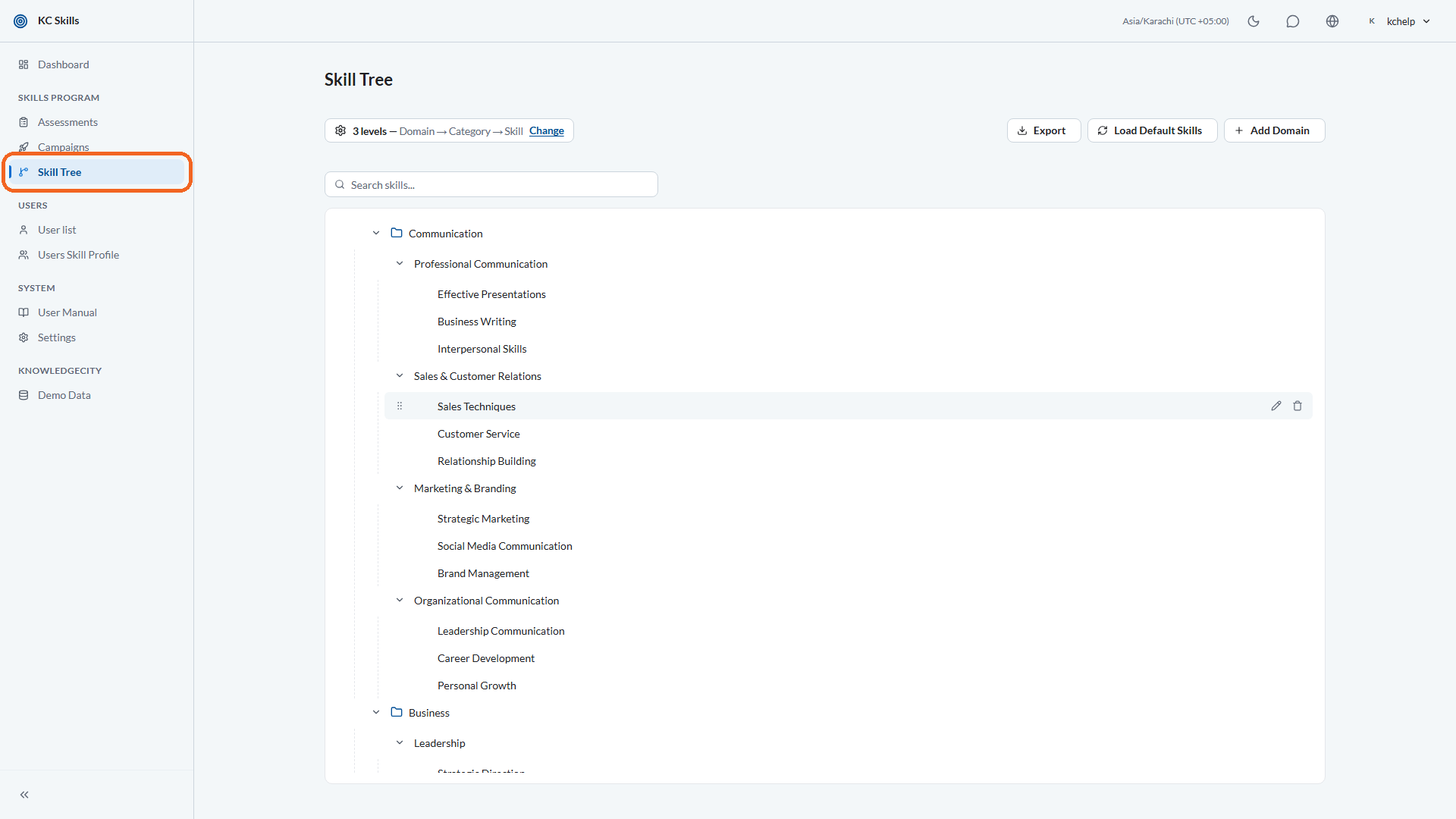The image size is (1456, 819).
Task: Click the Change levels link
Action: (x=546, y=131)
